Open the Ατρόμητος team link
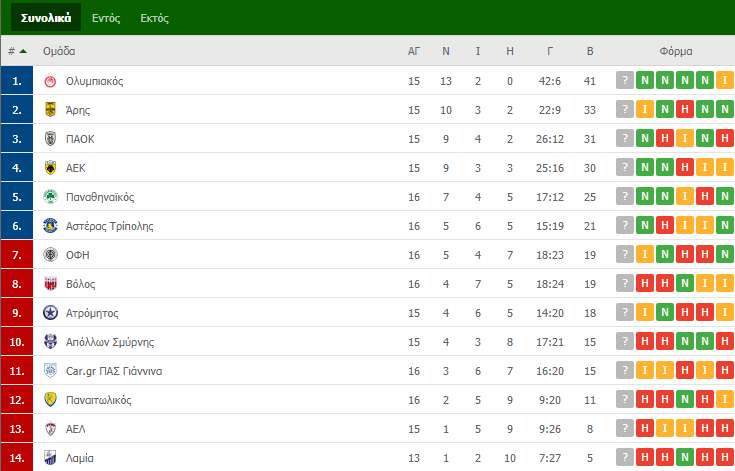The image size is (735, 471). click(92, 313)
